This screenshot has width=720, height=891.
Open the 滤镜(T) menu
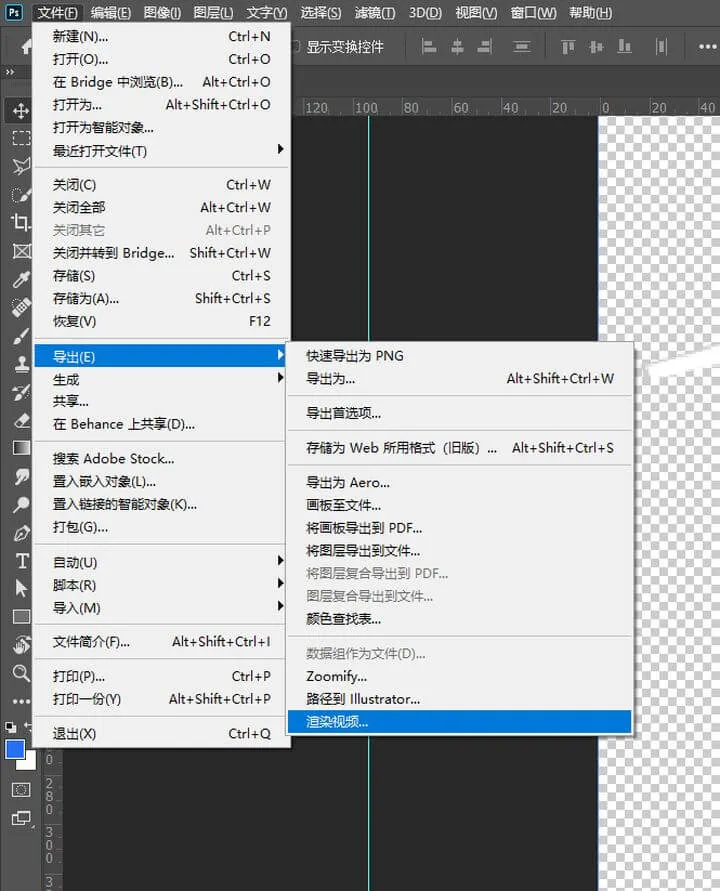(x=375, y=13)
